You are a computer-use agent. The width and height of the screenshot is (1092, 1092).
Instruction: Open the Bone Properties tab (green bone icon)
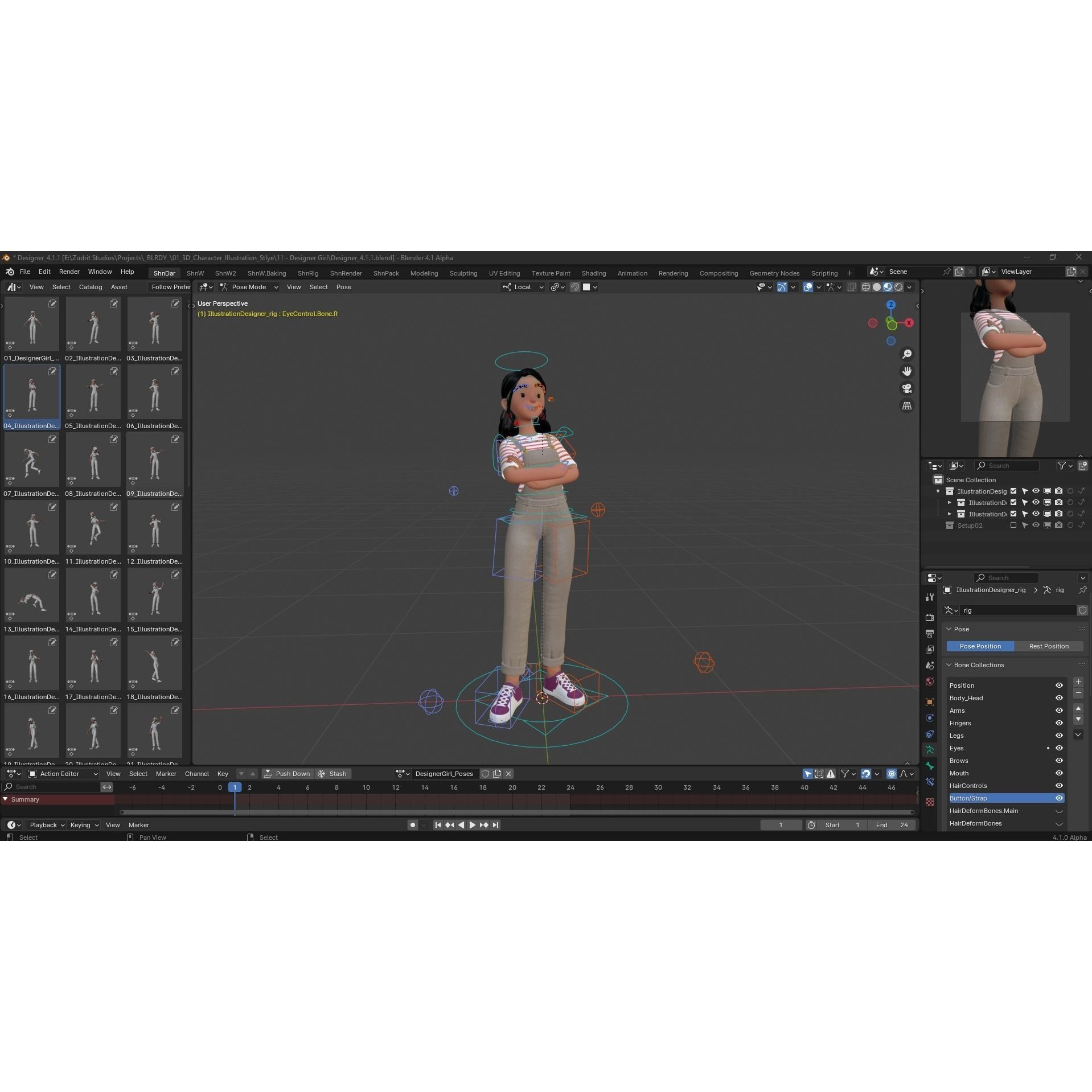click(x=929, y=765)
